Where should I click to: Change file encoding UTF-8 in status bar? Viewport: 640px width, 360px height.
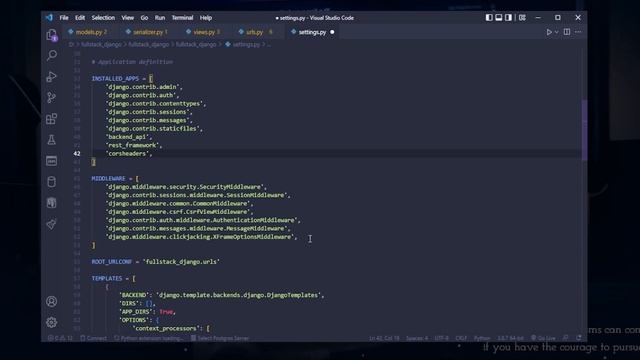(x=441, y=338)
